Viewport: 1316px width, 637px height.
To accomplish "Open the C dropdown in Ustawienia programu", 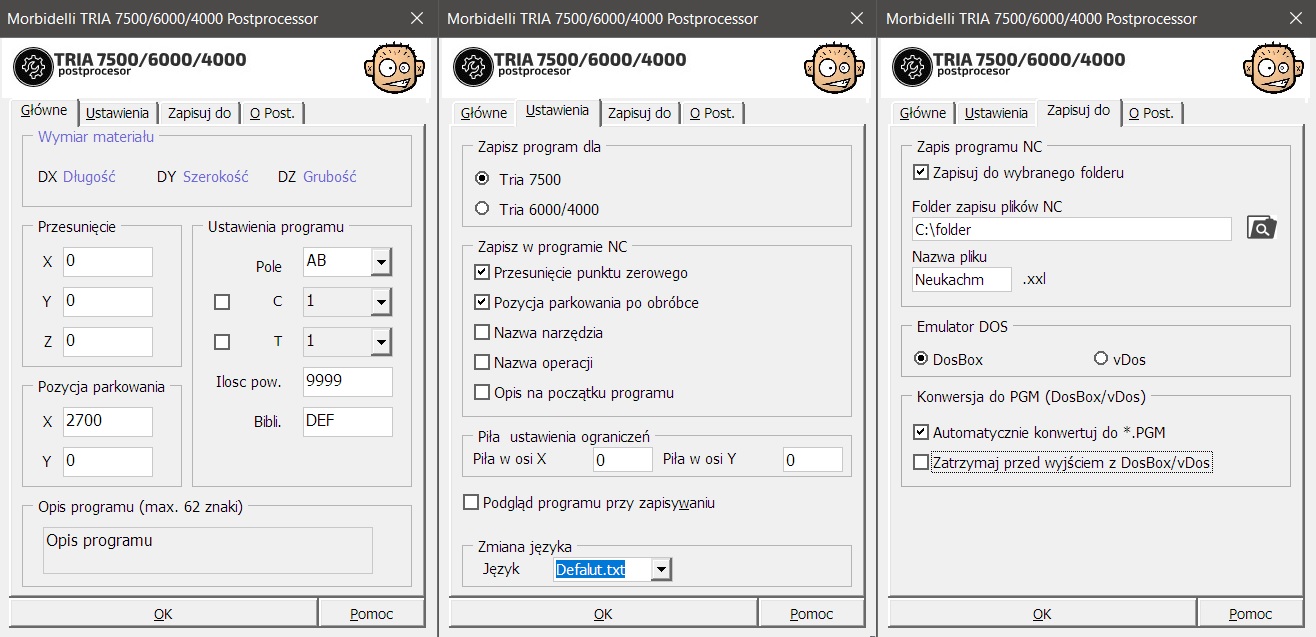I will tap(381, 302).
